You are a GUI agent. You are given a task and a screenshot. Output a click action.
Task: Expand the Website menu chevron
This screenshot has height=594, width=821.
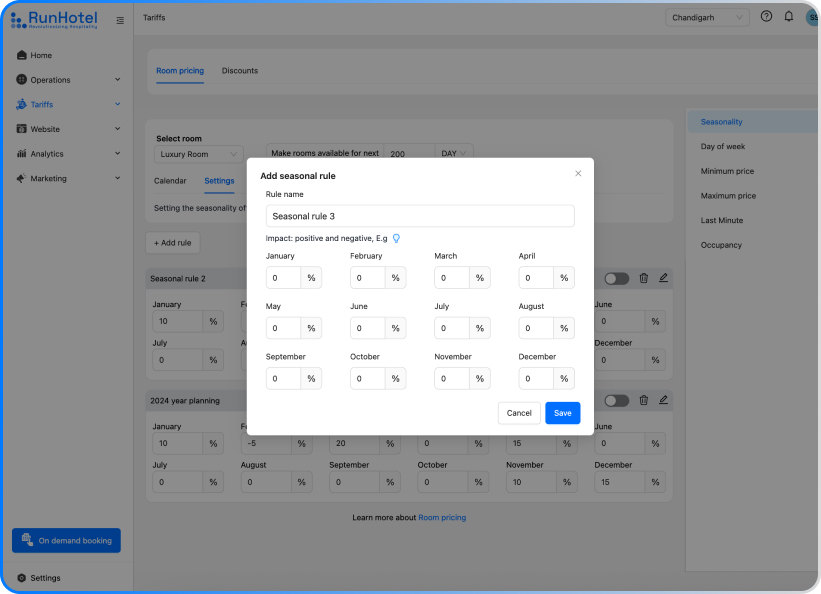pos(118,129)
